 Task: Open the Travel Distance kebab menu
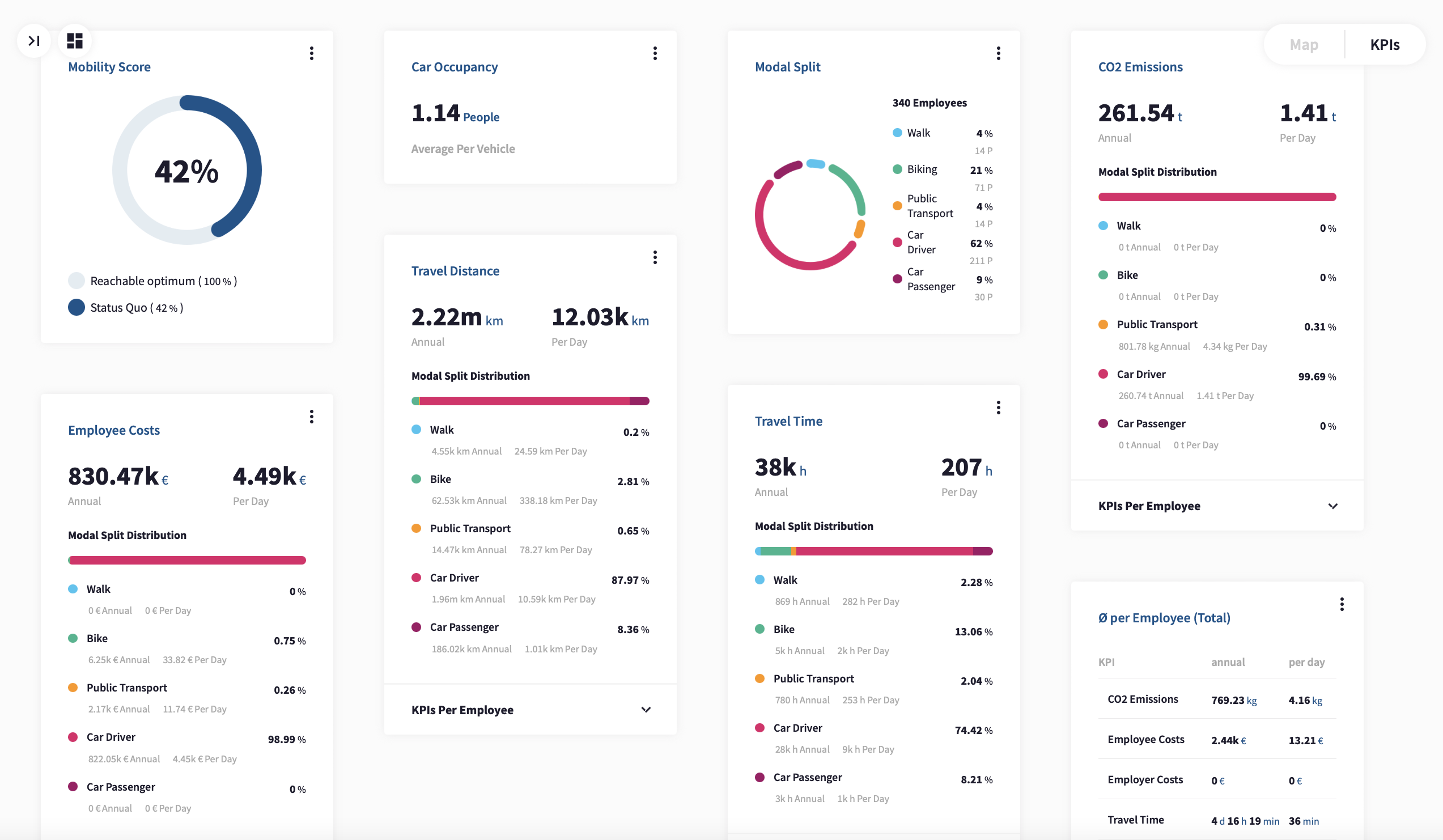(655, 258)
